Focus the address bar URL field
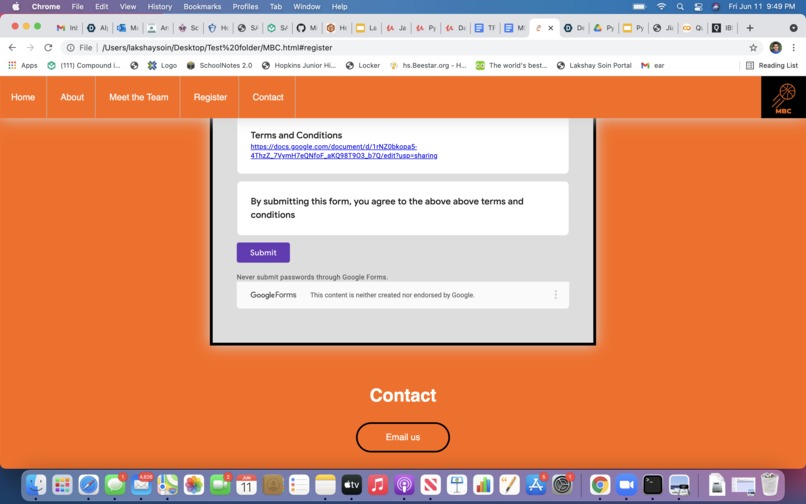Screen dimensions: 806x504 point(401,48)
